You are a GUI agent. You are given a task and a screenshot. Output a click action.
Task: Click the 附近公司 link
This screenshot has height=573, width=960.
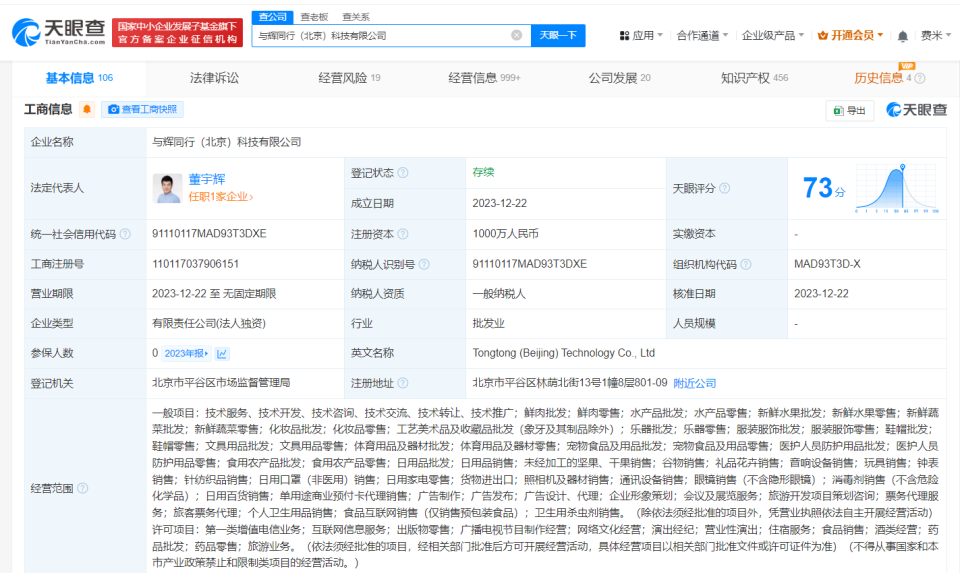point(694,383)
